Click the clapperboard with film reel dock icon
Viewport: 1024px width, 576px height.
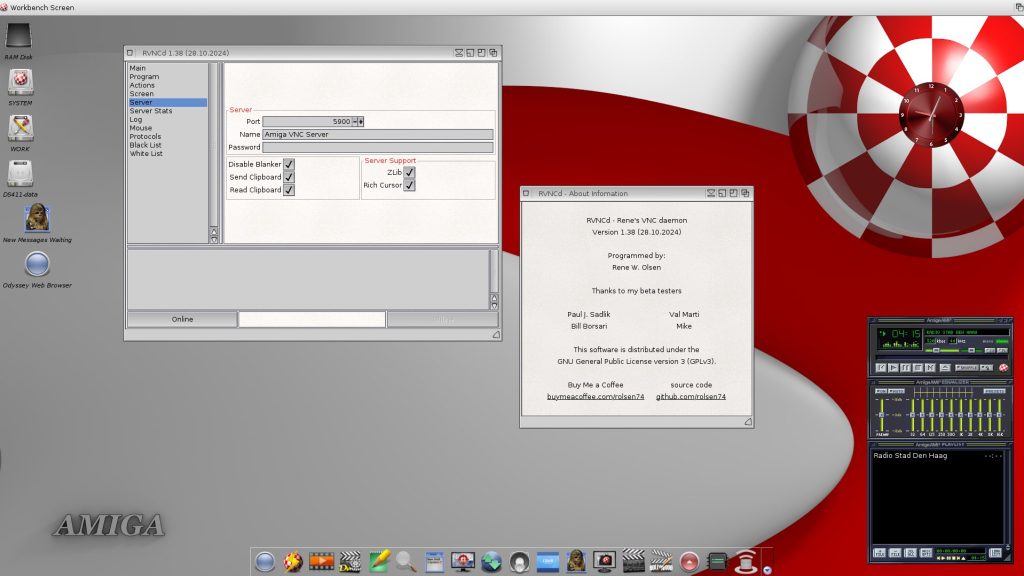(350, 562)
